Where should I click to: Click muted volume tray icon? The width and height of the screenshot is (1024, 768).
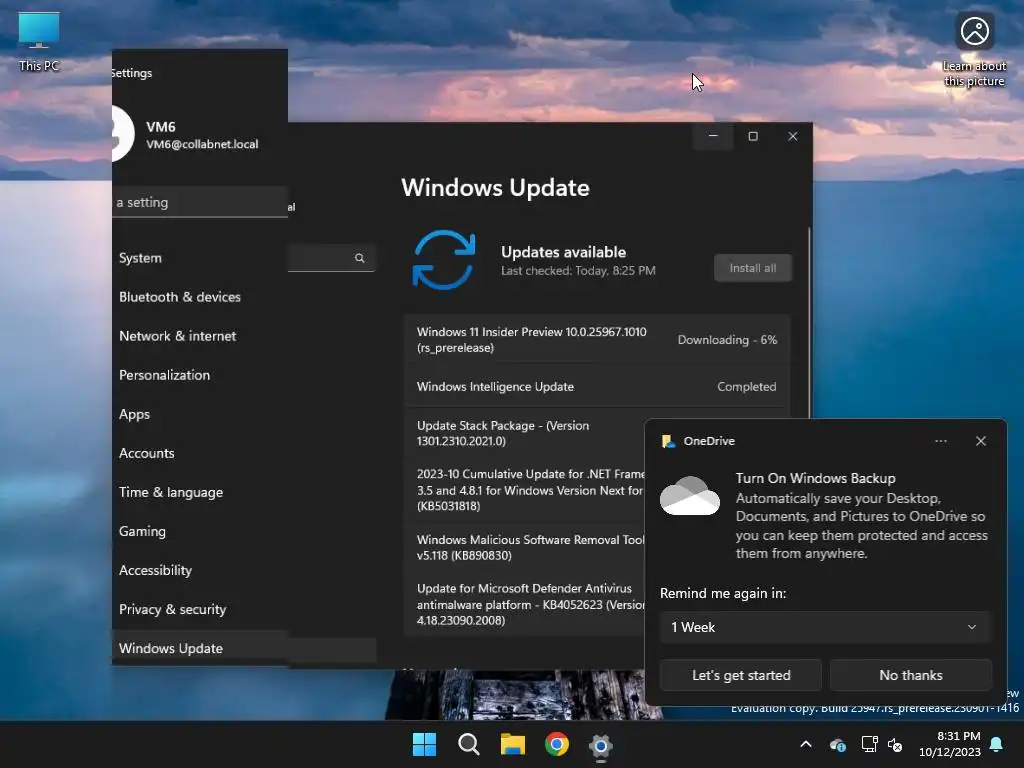tap(895, 744)
